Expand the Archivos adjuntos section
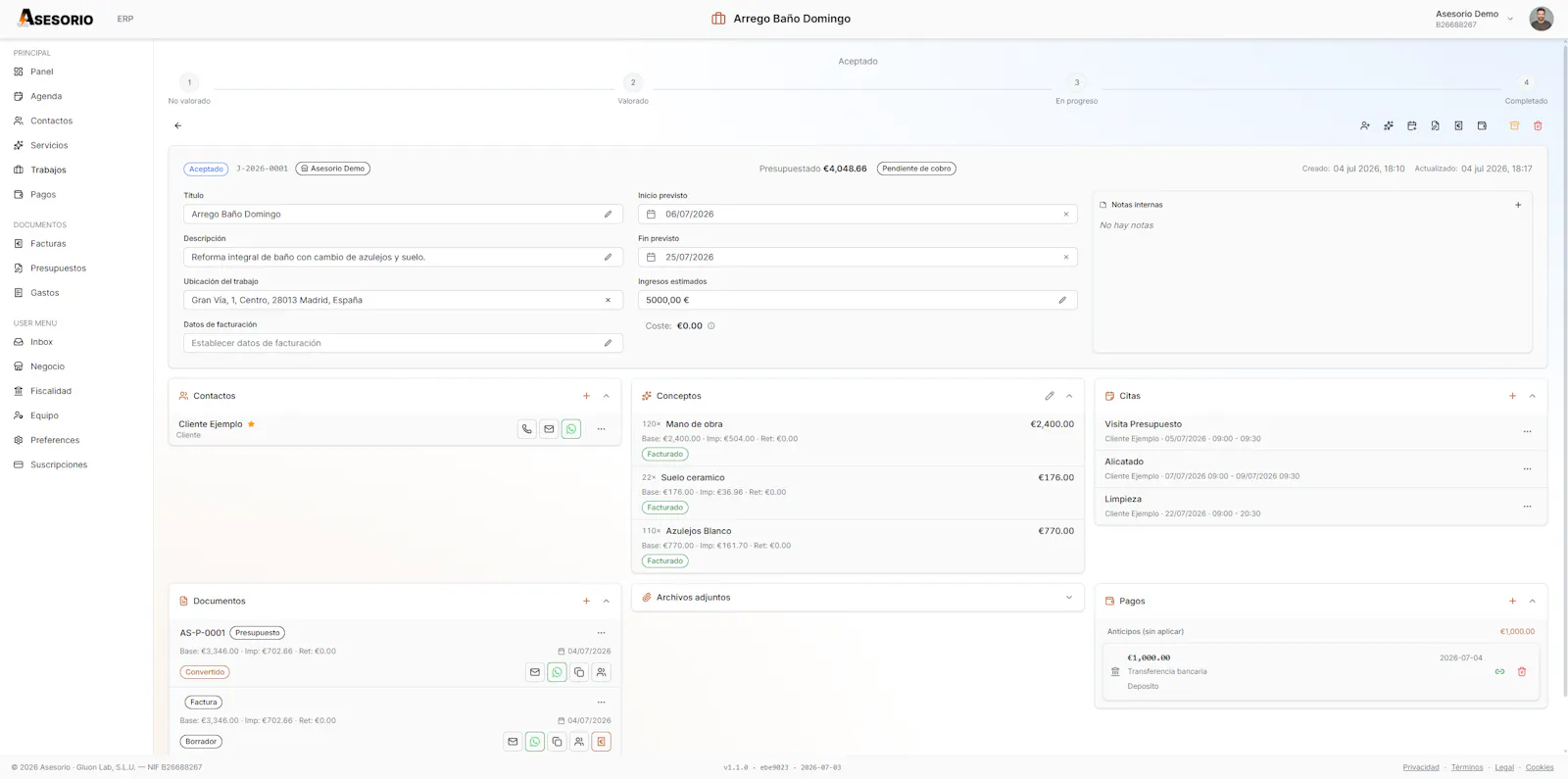 tap(1069, 597)
